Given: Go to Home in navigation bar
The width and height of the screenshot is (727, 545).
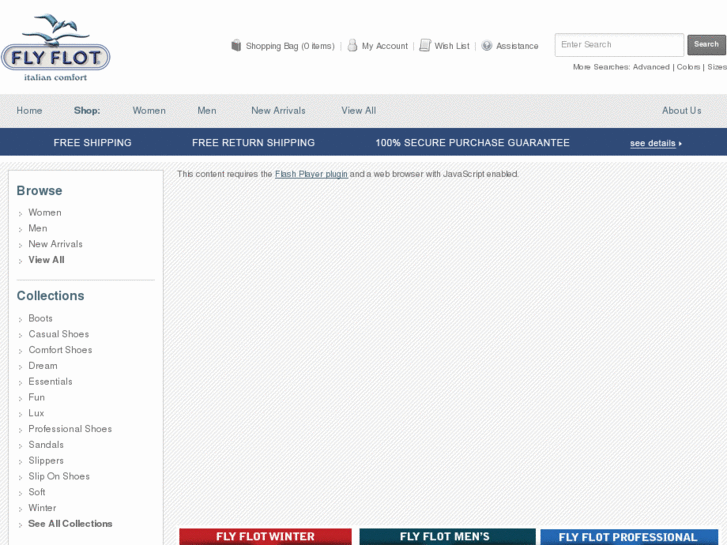Looking at the screenshot, I should tap(29, 110).
